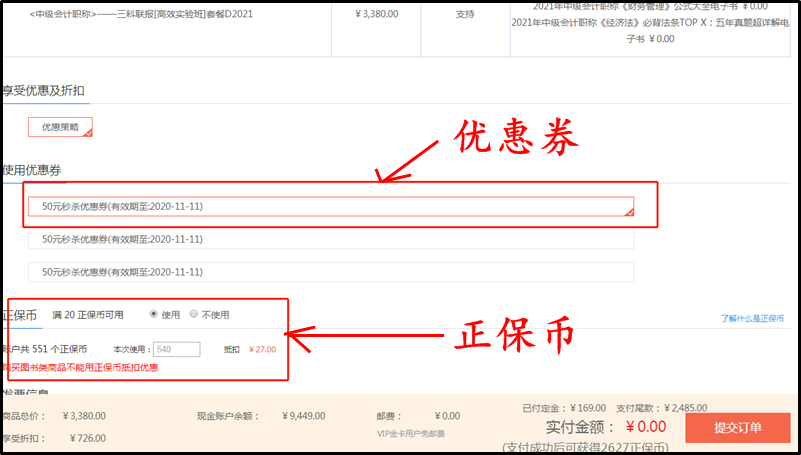The image size is (801, 455).
Task: Click the 邮费 ¥0.00 value
Action: pyautogui.click(x=447, y=416)
